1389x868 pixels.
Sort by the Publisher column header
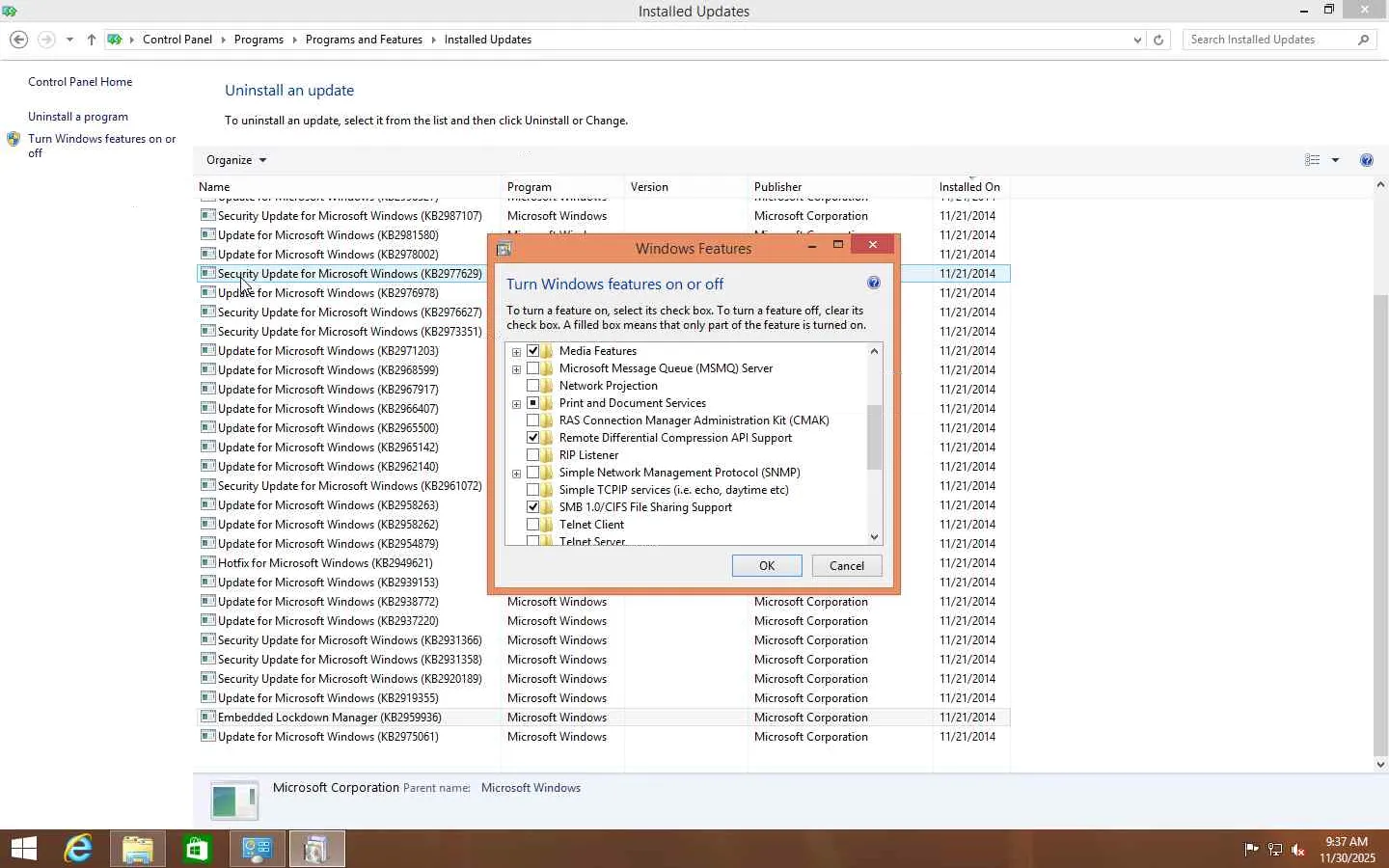coord(840,187)
